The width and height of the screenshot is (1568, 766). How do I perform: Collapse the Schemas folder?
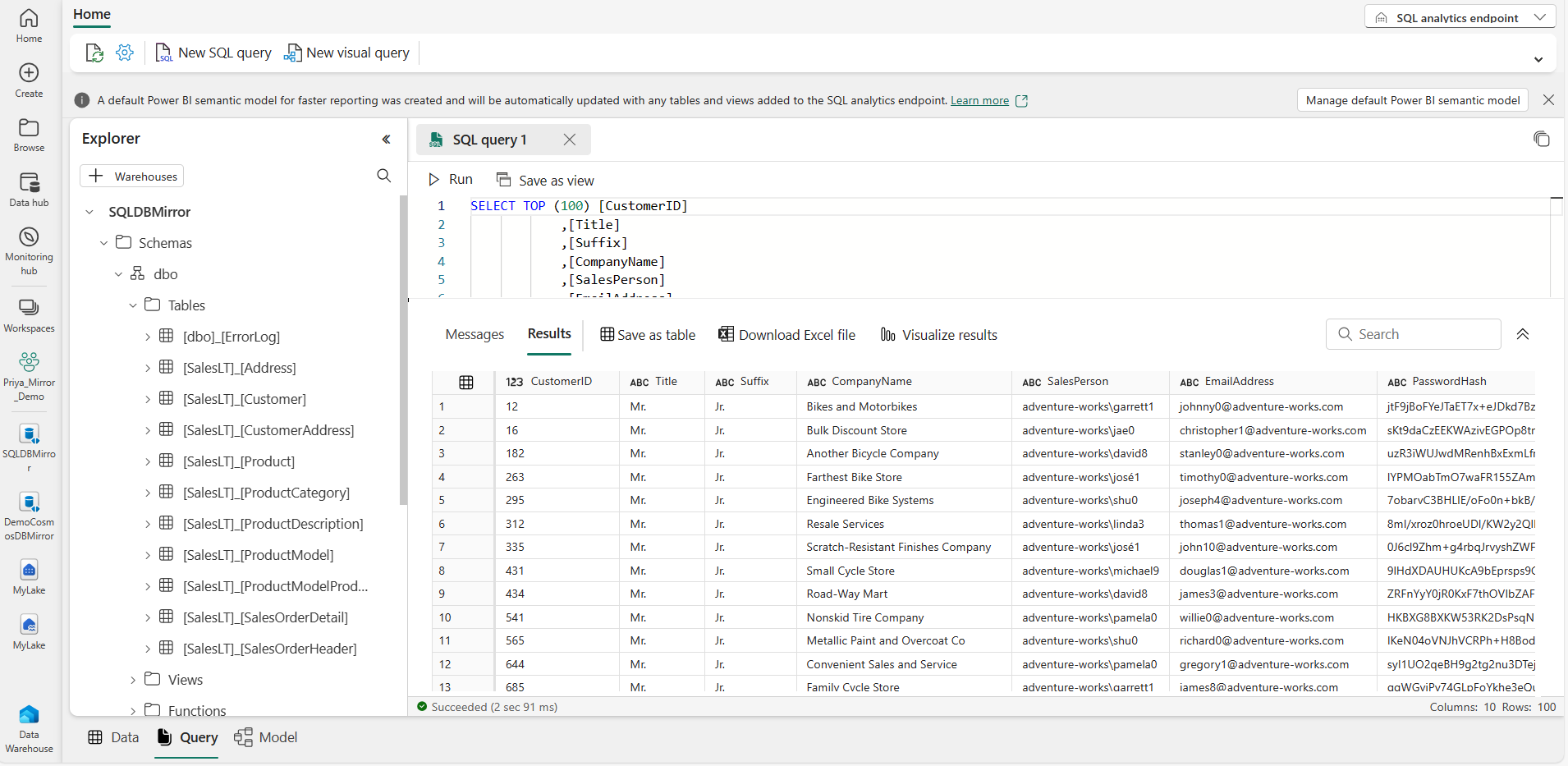point(103,243)
